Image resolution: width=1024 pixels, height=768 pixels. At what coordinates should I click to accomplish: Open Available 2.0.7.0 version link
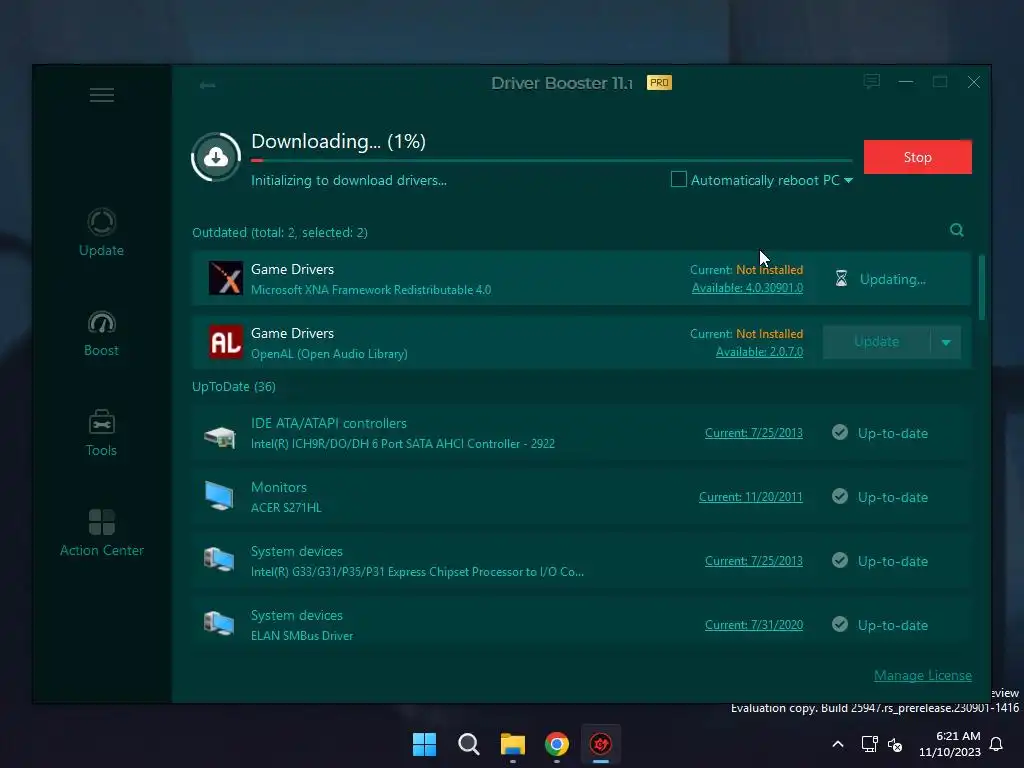coord(760,352)
